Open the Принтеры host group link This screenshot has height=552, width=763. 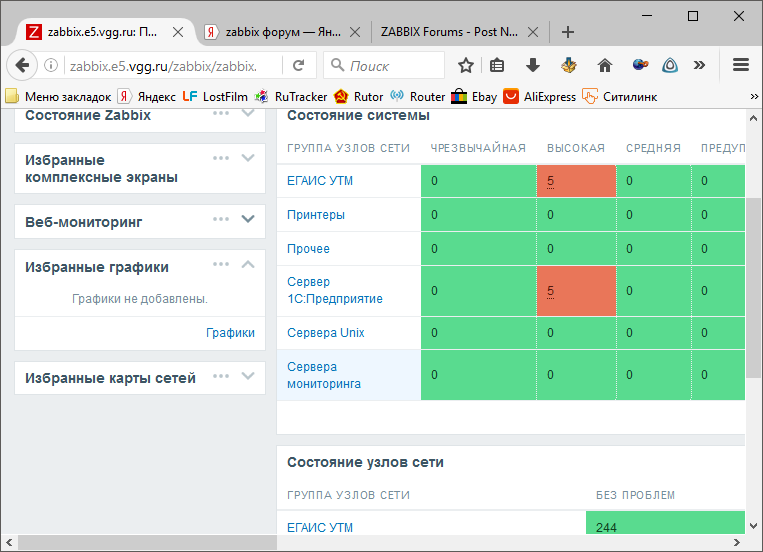[x=316, y=215]
